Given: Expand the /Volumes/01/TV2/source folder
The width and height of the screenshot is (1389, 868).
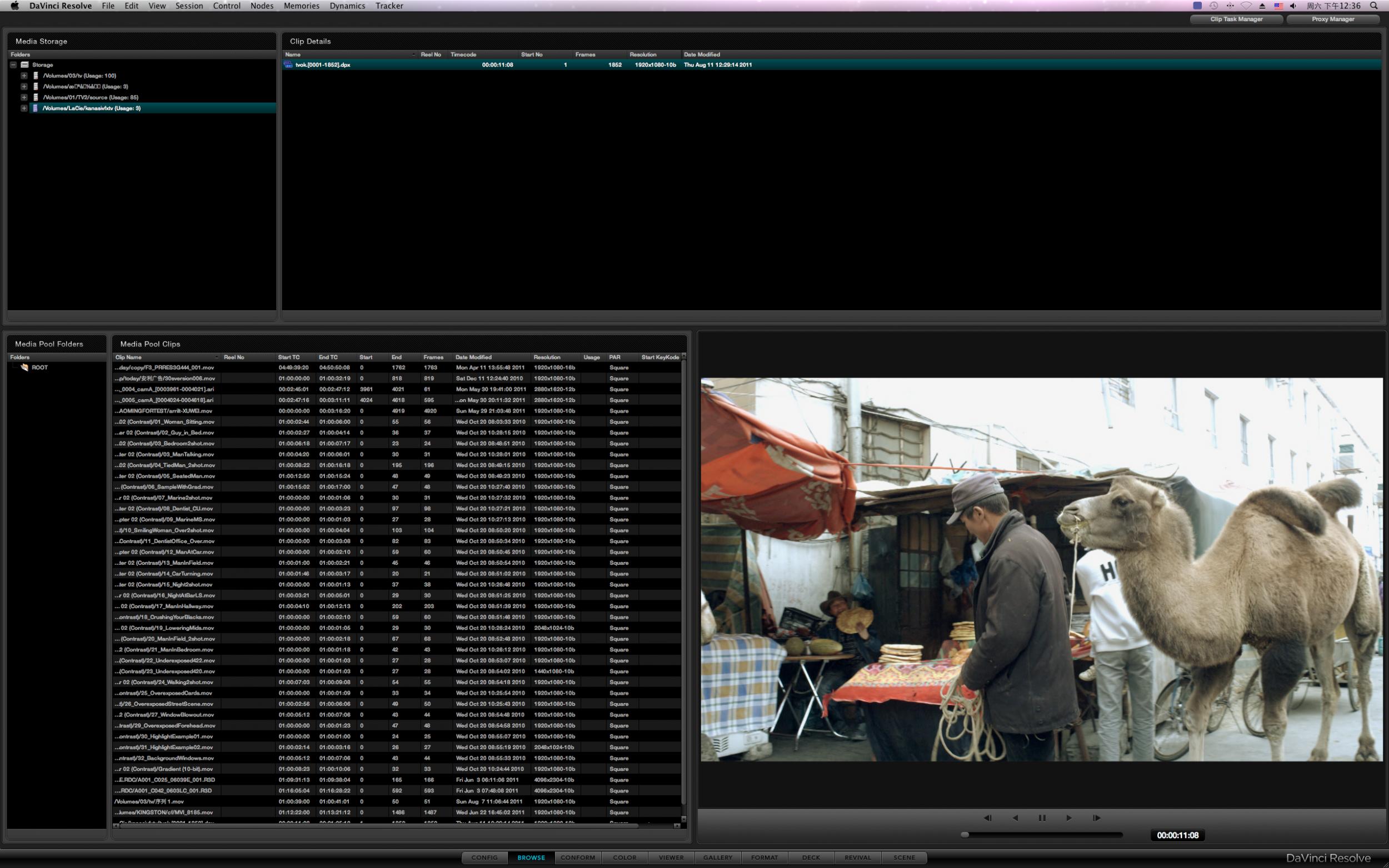Looking at the screenshot, I should tap(24, 98).
